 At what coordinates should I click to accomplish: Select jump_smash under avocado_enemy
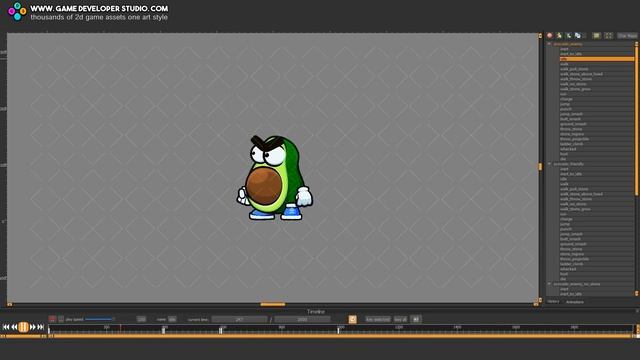point(597,114)
